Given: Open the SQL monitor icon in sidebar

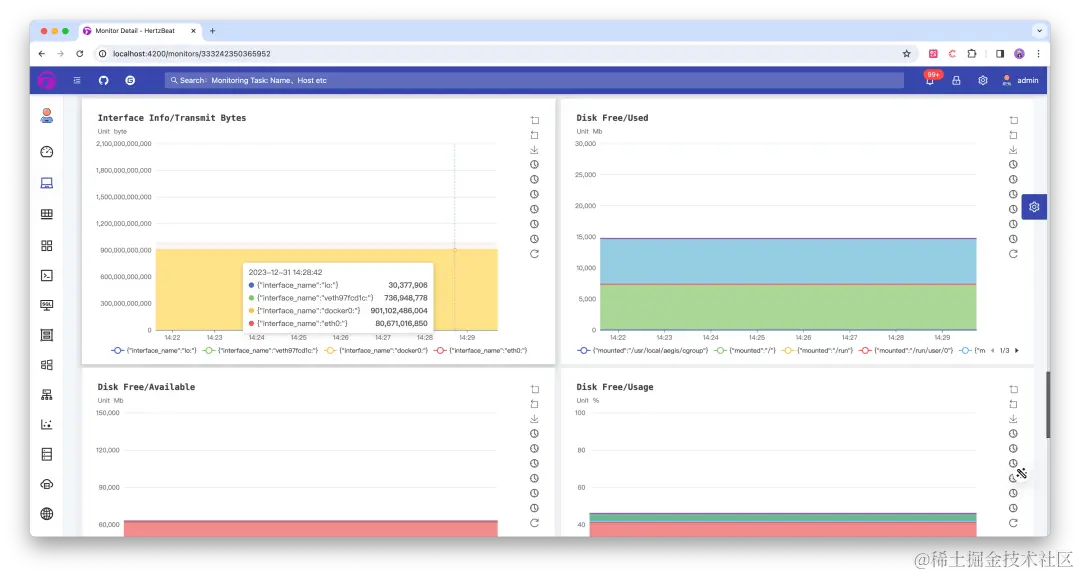Looking at the screenshot, I should [46, 305].
